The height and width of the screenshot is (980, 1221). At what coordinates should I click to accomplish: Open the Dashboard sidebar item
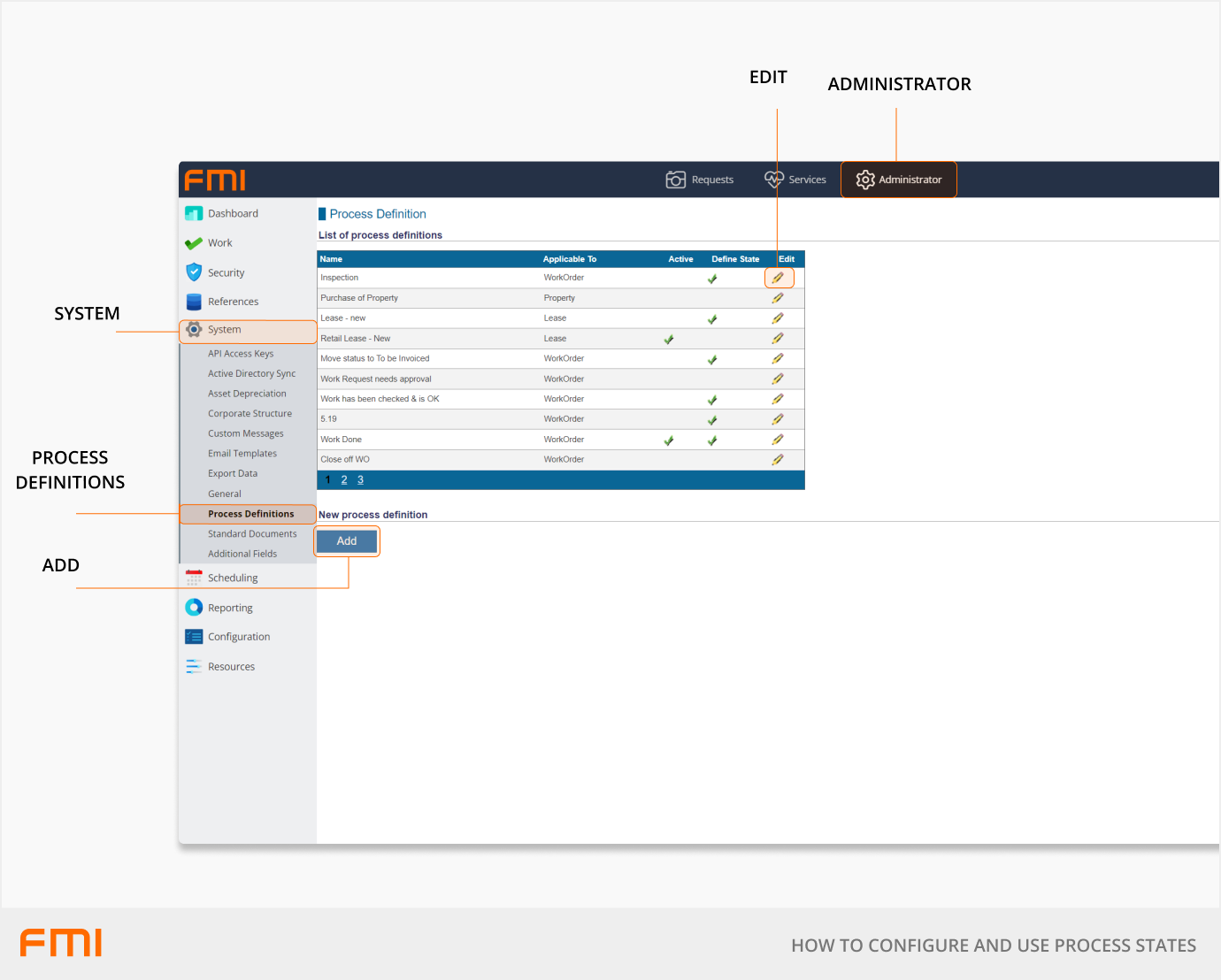233,214
